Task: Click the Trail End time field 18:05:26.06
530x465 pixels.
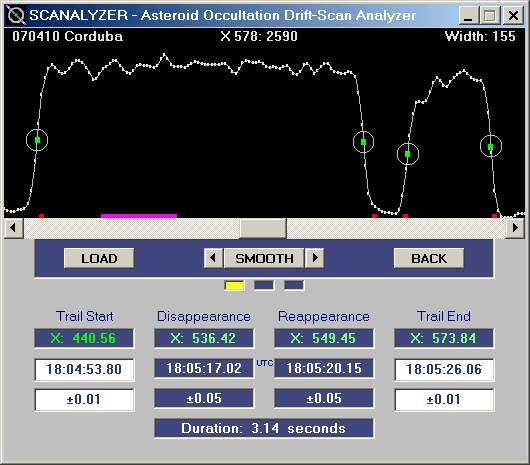Action: tap(444, 369)
